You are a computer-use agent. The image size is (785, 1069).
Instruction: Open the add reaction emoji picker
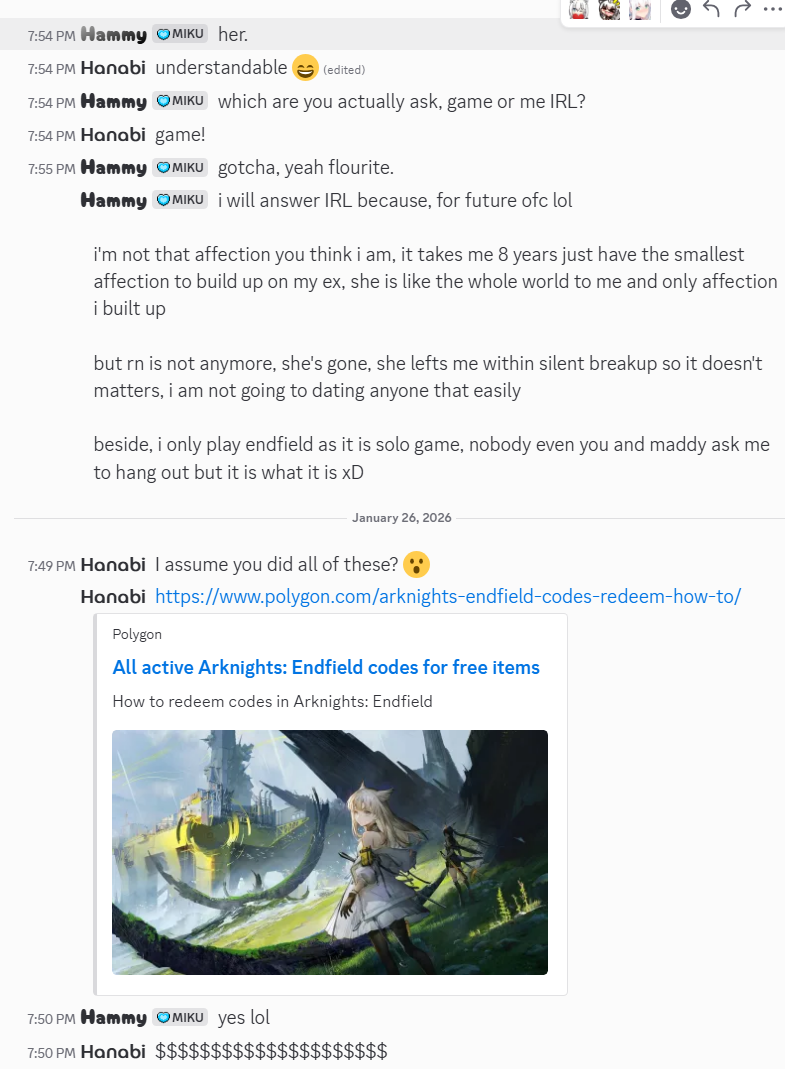click(681, 9)
